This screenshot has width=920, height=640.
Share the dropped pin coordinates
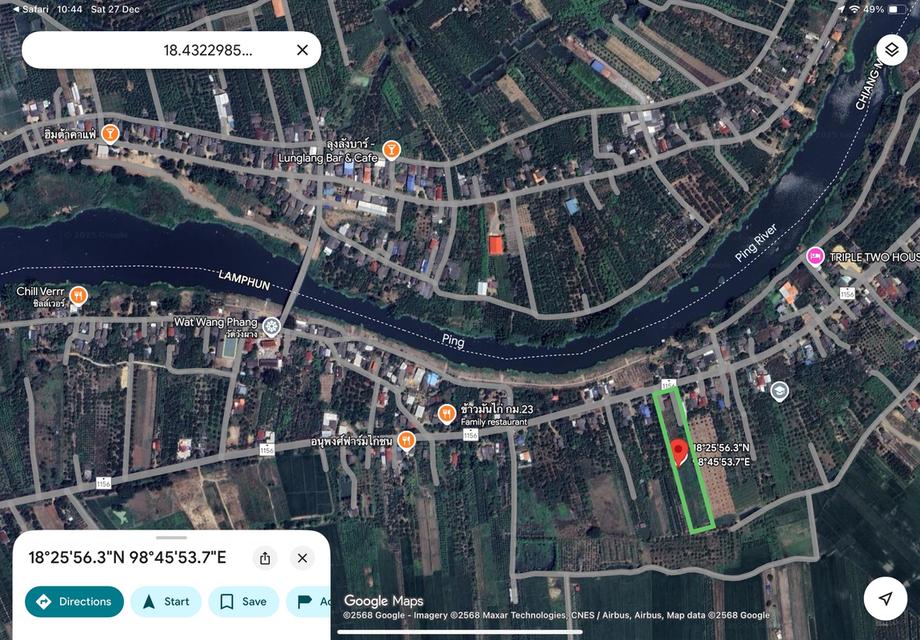point(265,558)
